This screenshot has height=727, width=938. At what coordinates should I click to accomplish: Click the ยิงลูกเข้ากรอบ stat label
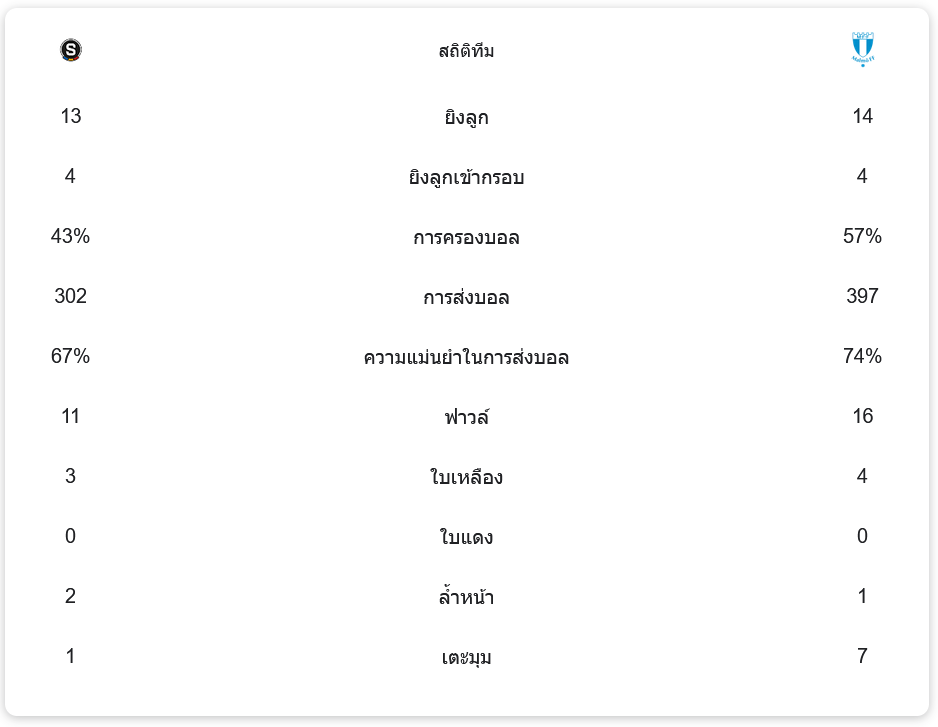pos(466,178)
